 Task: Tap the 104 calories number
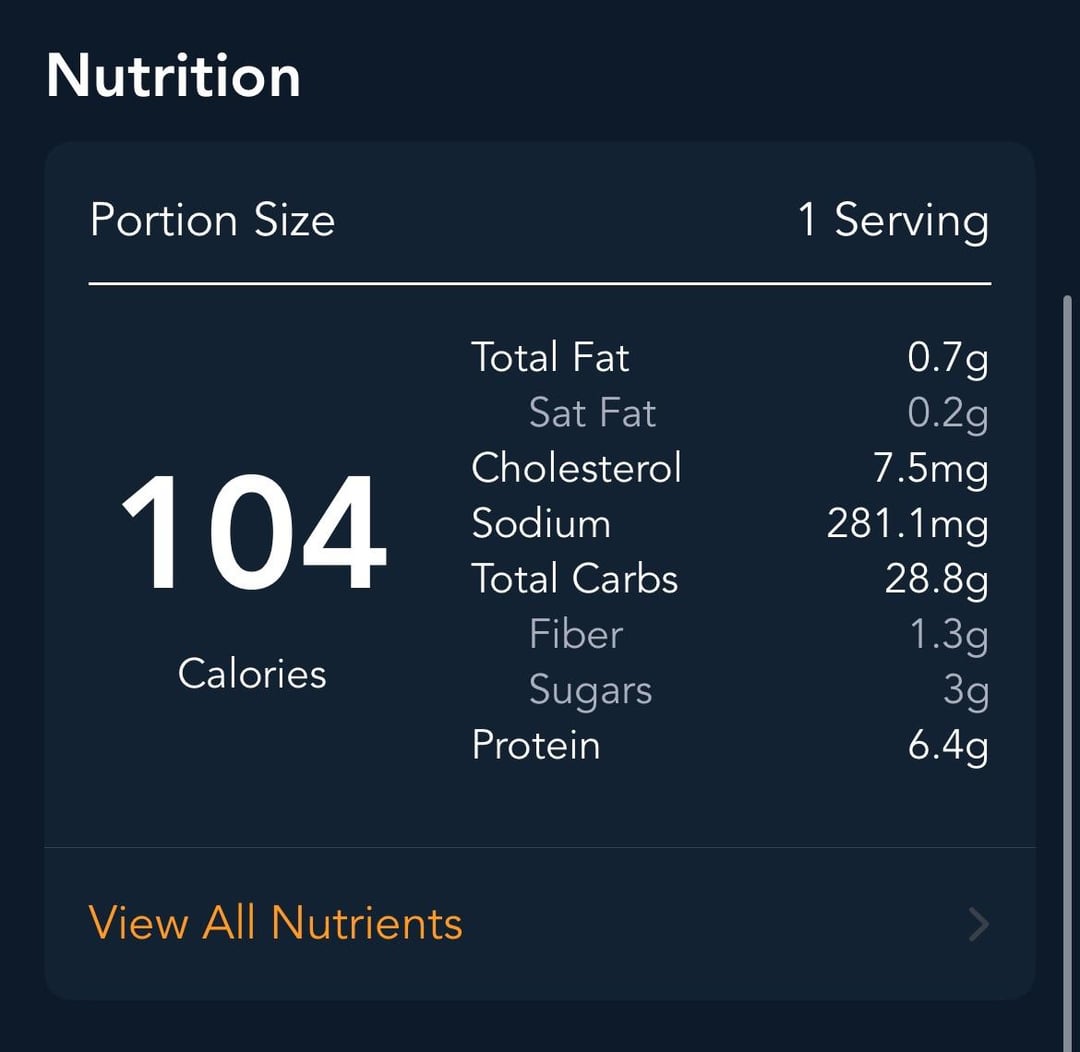coord(253,532)
